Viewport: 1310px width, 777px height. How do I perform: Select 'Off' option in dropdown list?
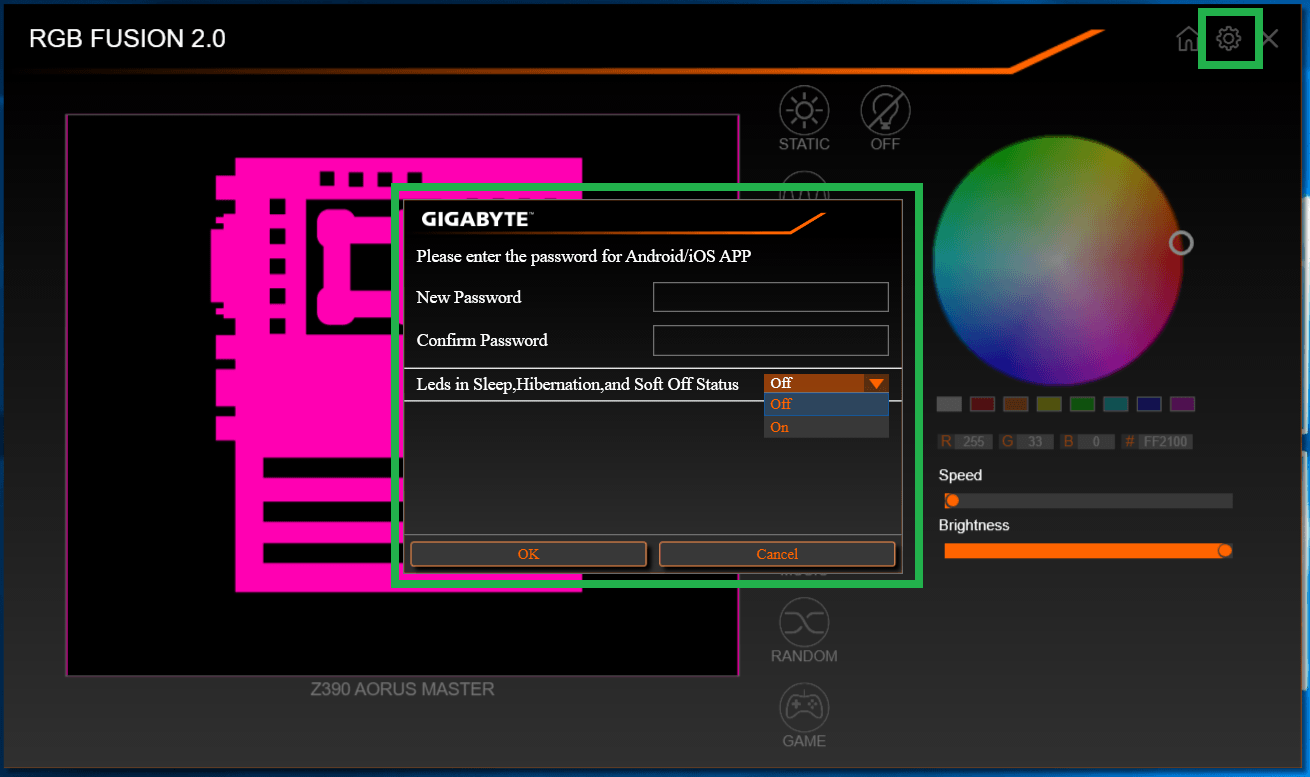[826, 404]
